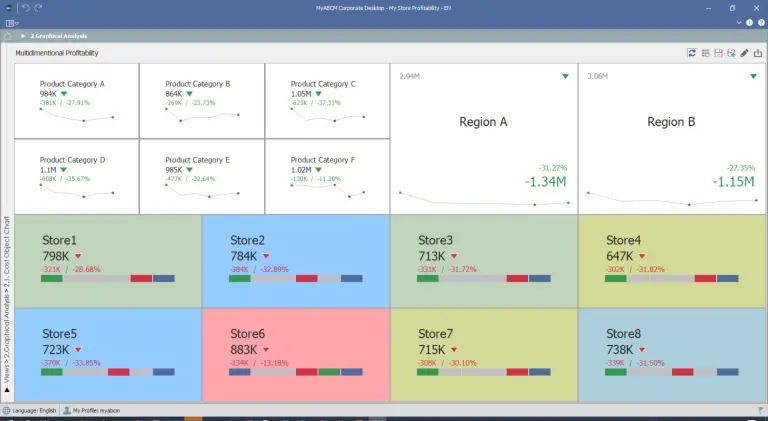Select the pink Store6 tile
Screen dimensions: 768x421
[x=295, y=354]
